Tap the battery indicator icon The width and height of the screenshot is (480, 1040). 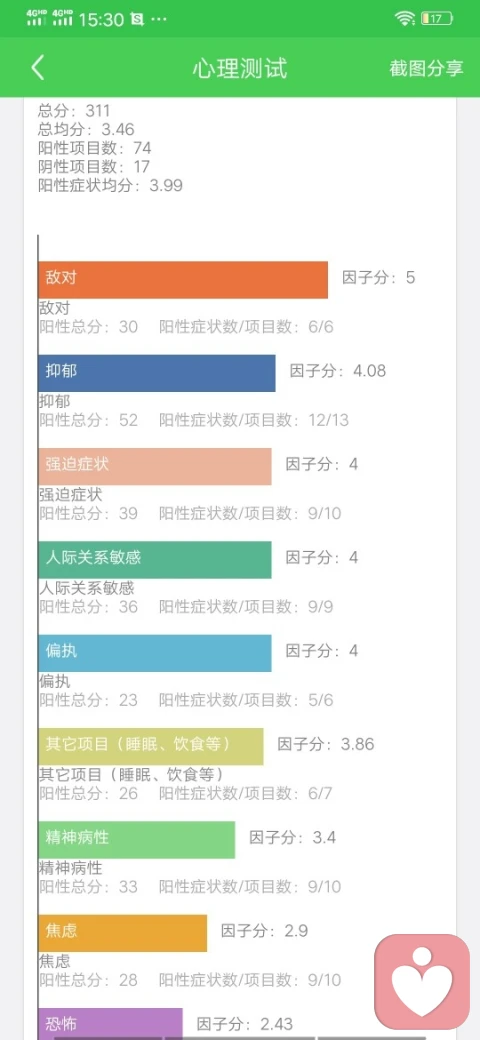pos(437,19)
